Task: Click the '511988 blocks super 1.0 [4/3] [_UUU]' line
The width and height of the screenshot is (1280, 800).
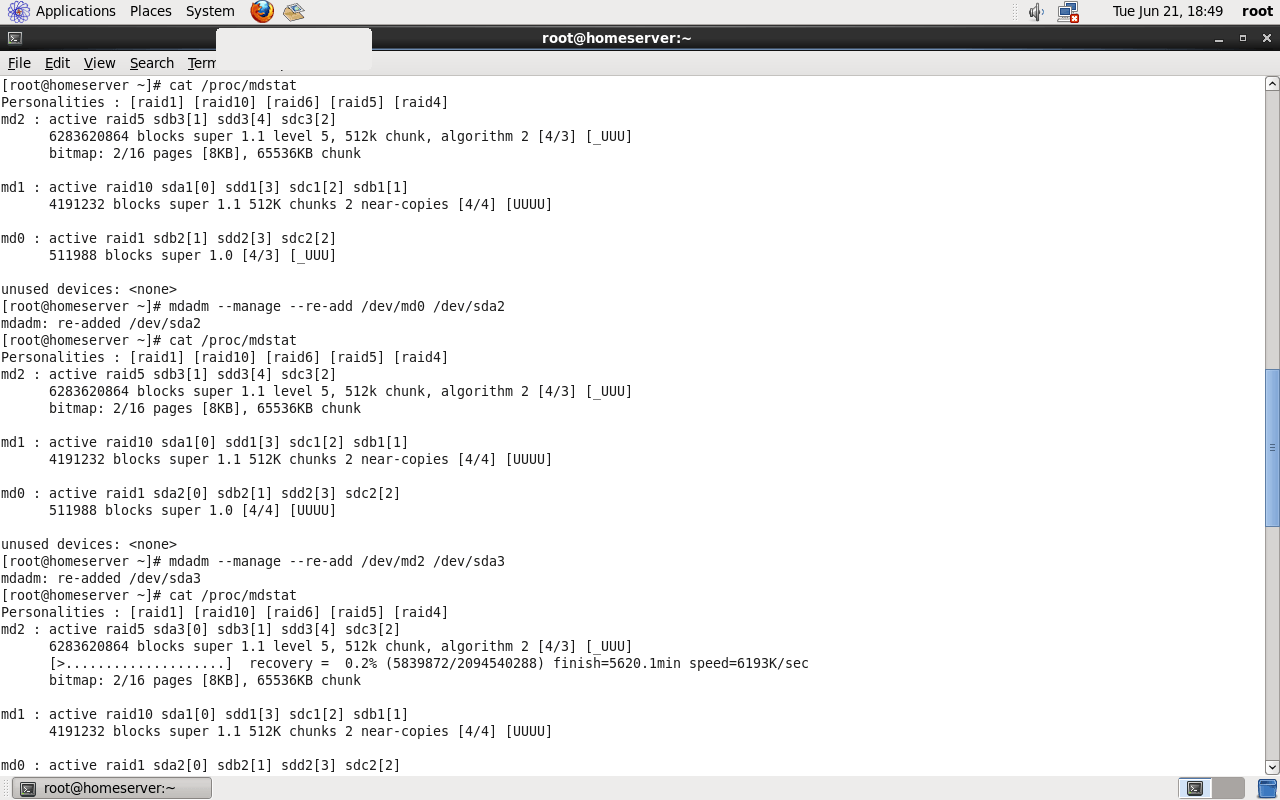Action: pyautogui.click(x=193, y=255)
